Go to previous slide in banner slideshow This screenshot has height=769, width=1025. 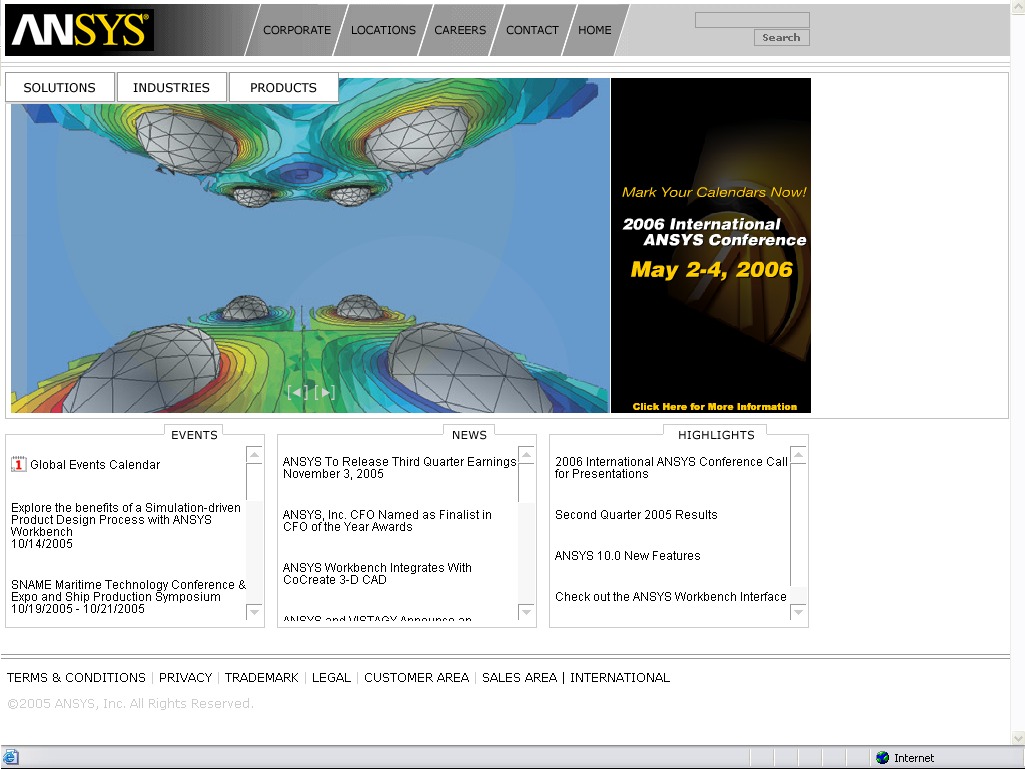point(296,392)
